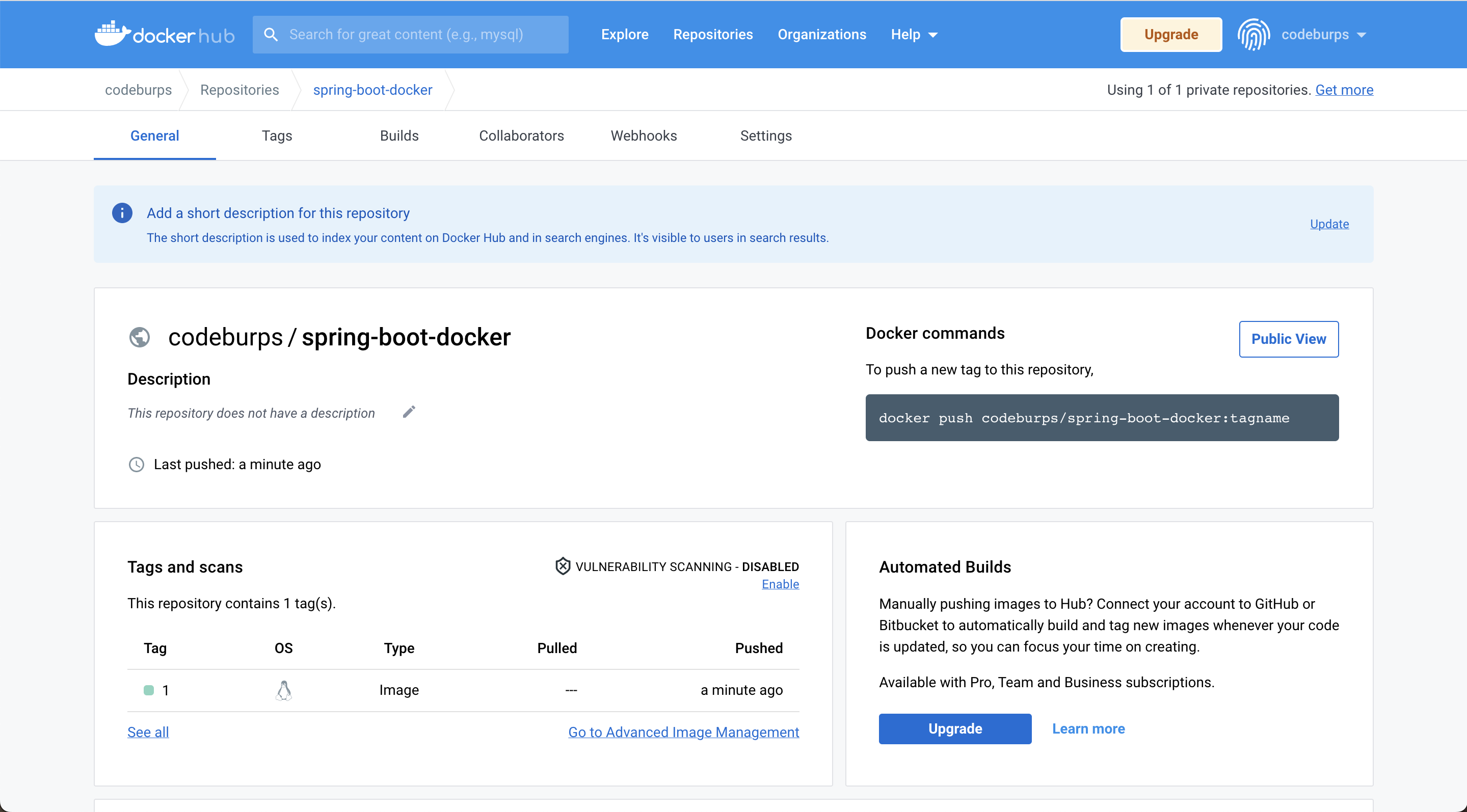Switch to the Tags tab
The height and width of the screenshot is (812, 1467).
(277, 136)
